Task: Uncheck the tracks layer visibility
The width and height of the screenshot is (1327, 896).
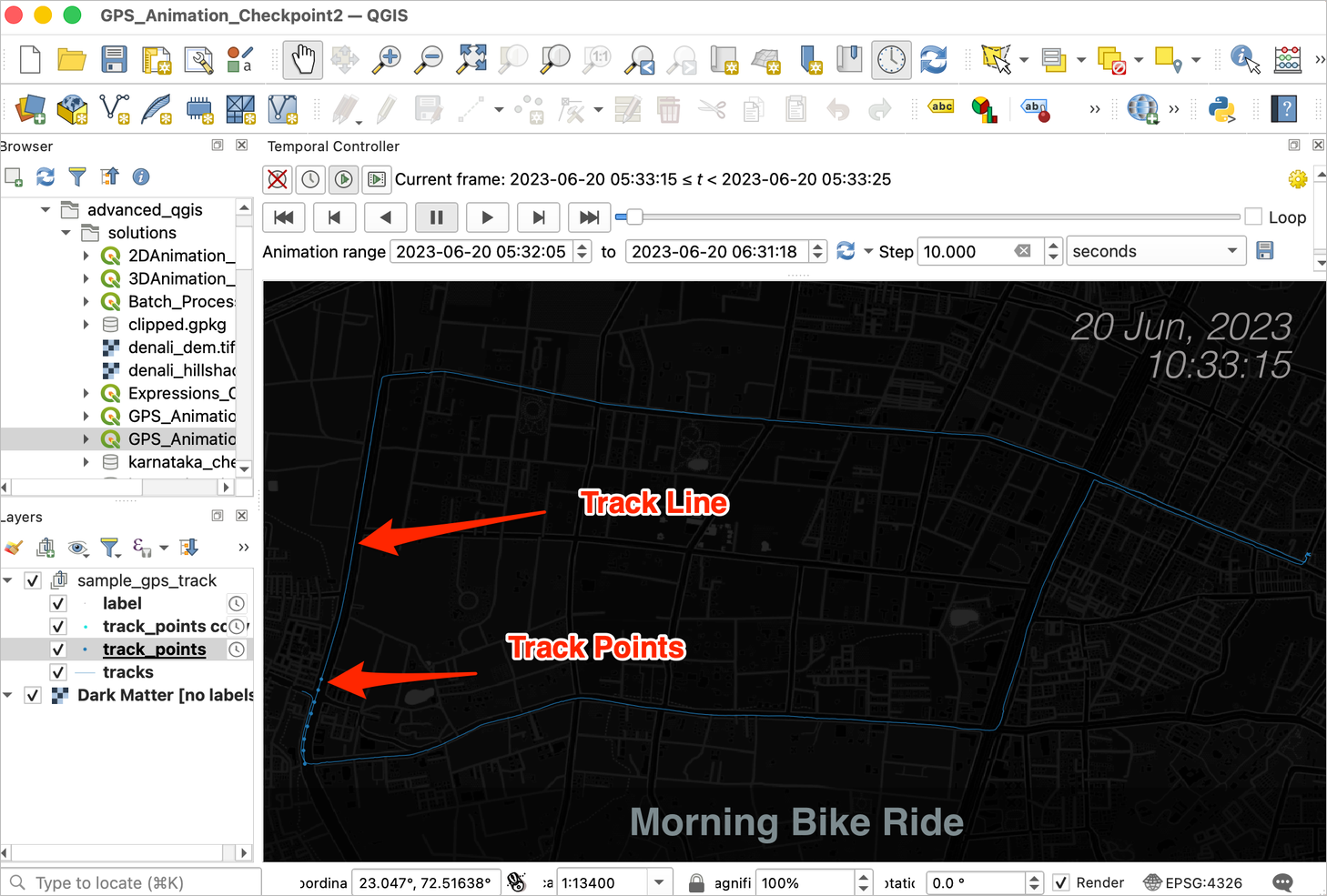Action: 58,672
